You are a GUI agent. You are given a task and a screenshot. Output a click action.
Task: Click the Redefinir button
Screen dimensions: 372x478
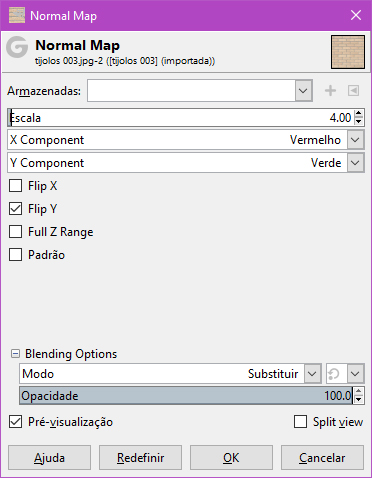pos(140,458)
